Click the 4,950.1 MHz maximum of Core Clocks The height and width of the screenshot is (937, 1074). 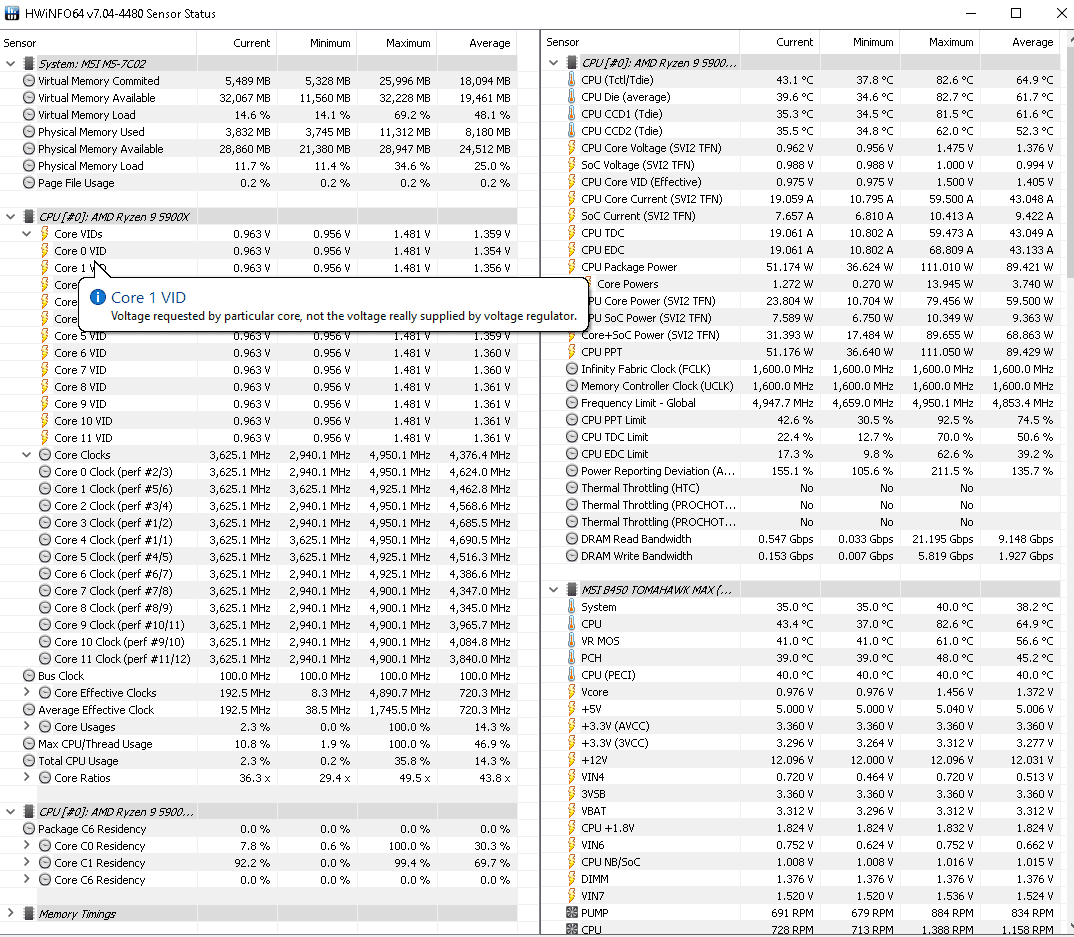400,455
